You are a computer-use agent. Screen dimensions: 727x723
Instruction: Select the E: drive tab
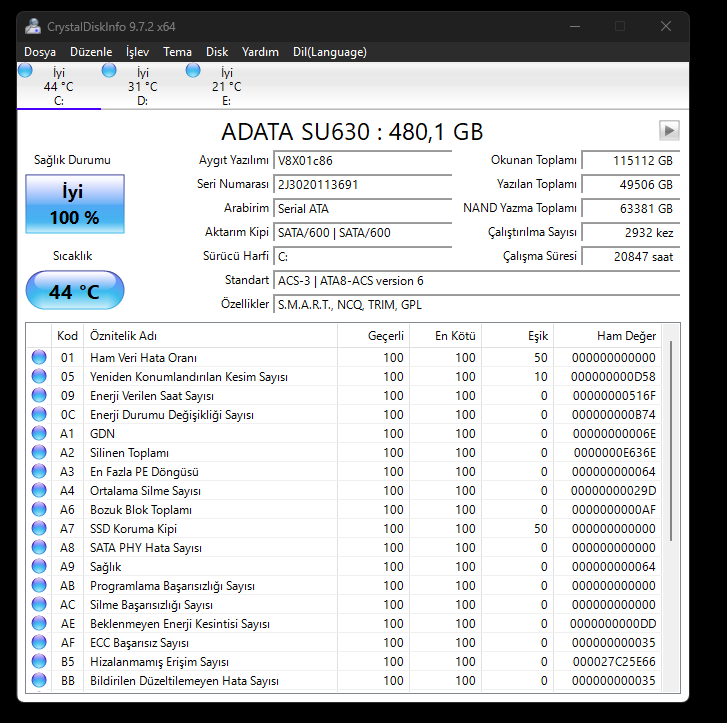click(x=227, y=86)
